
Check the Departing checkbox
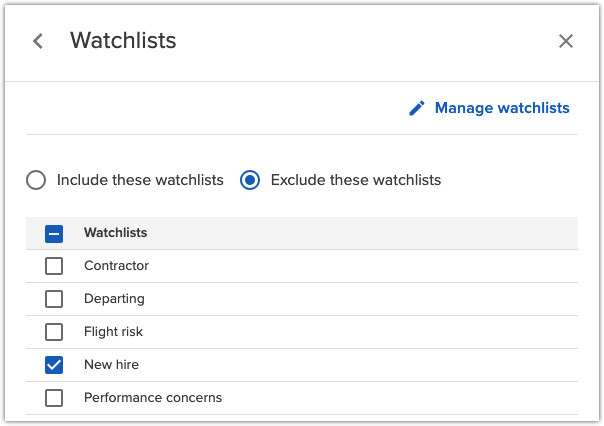click(x=54, y=299)
